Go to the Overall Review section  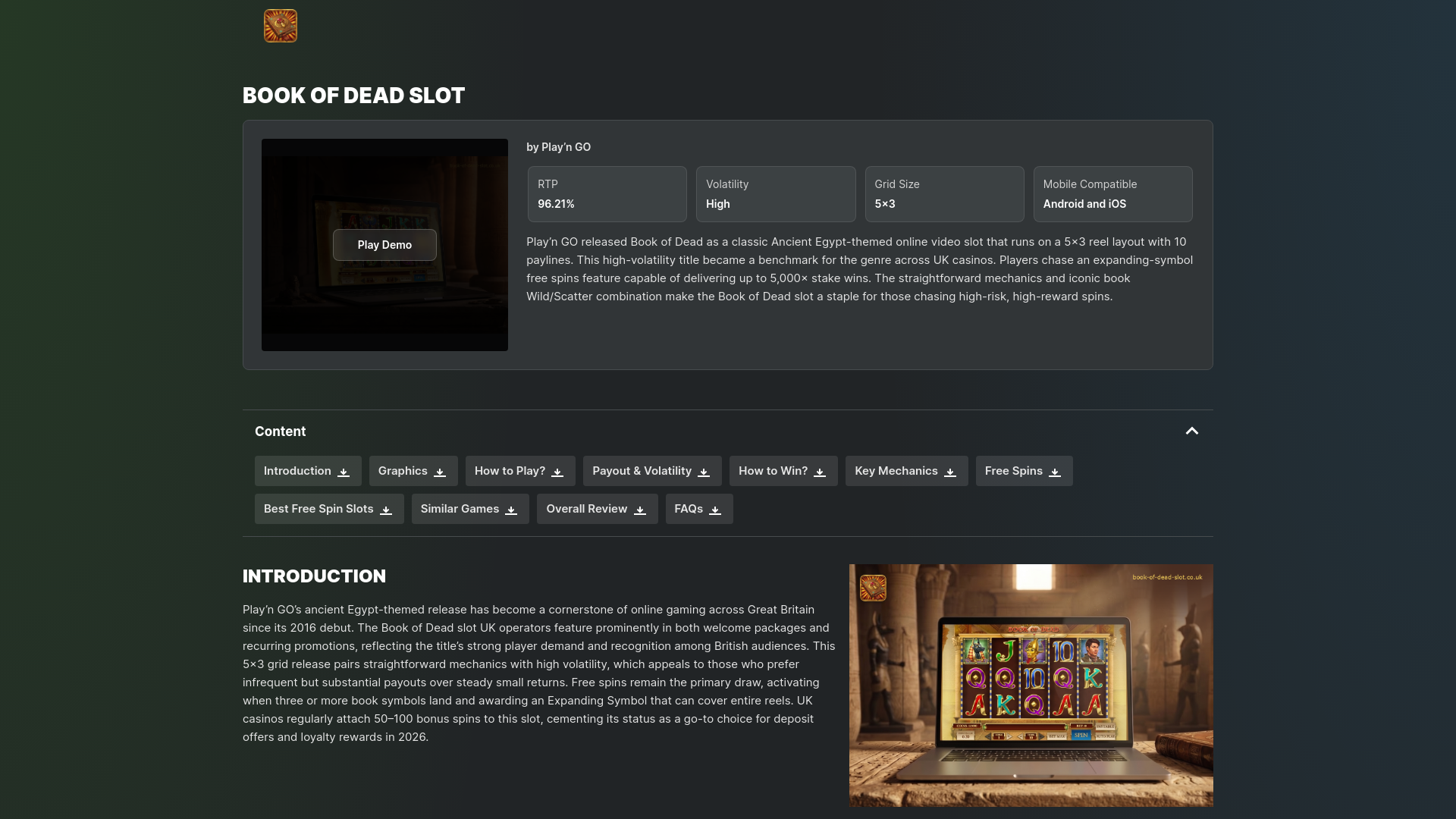click(x=597, y=509)
